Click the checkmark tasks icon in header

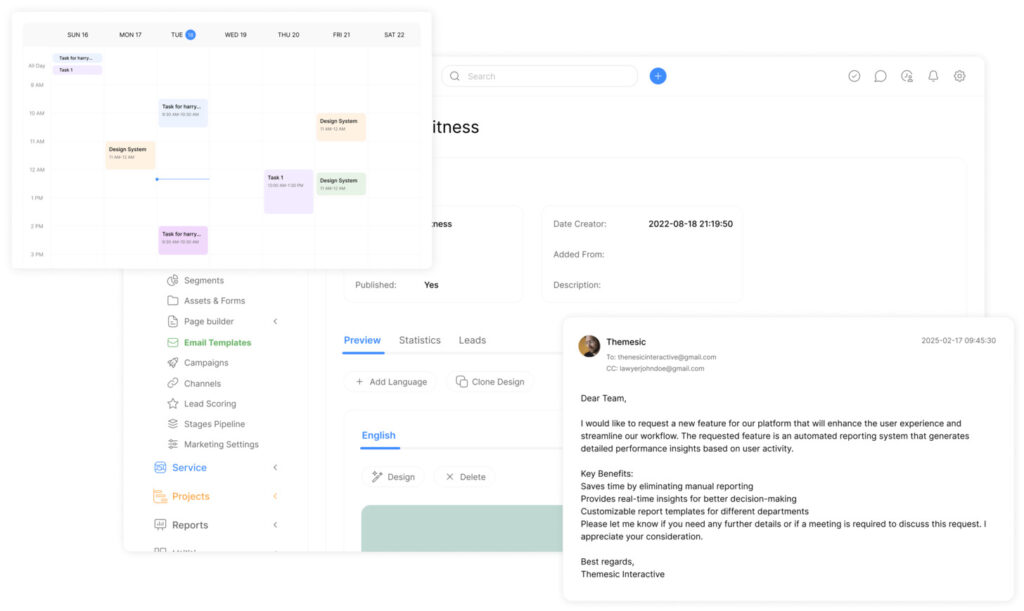[x=854, y=76]
